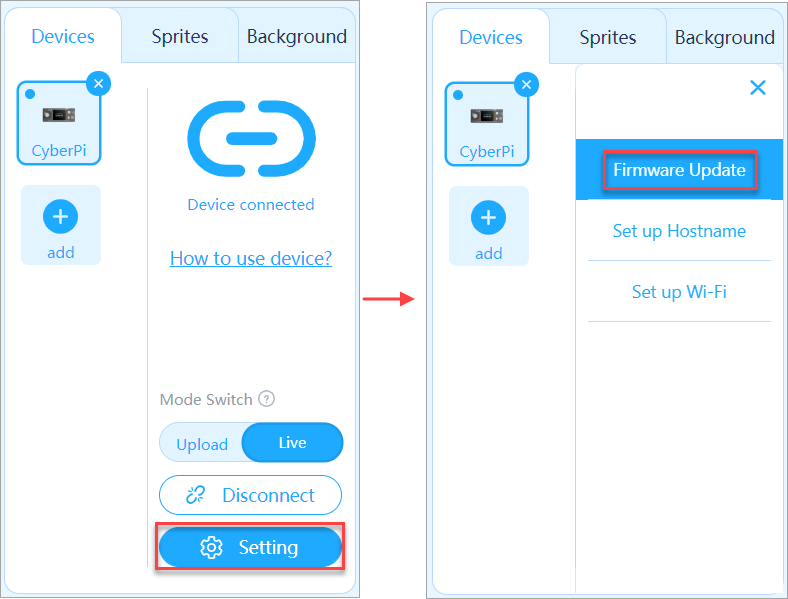
Task: Remove CyberPi device in left panel
Action: [x=98, y=84]
